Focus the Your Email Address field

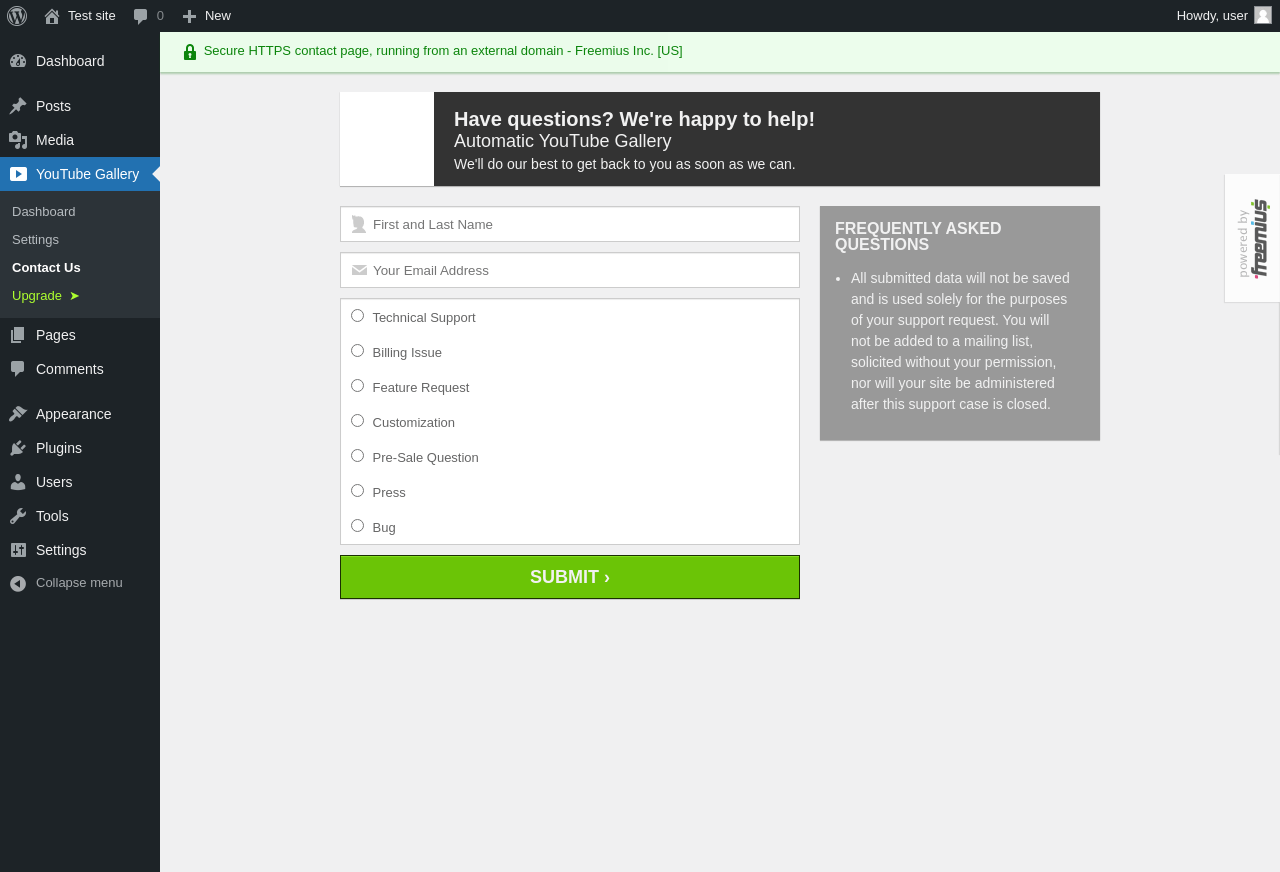[x=570, y=270]
